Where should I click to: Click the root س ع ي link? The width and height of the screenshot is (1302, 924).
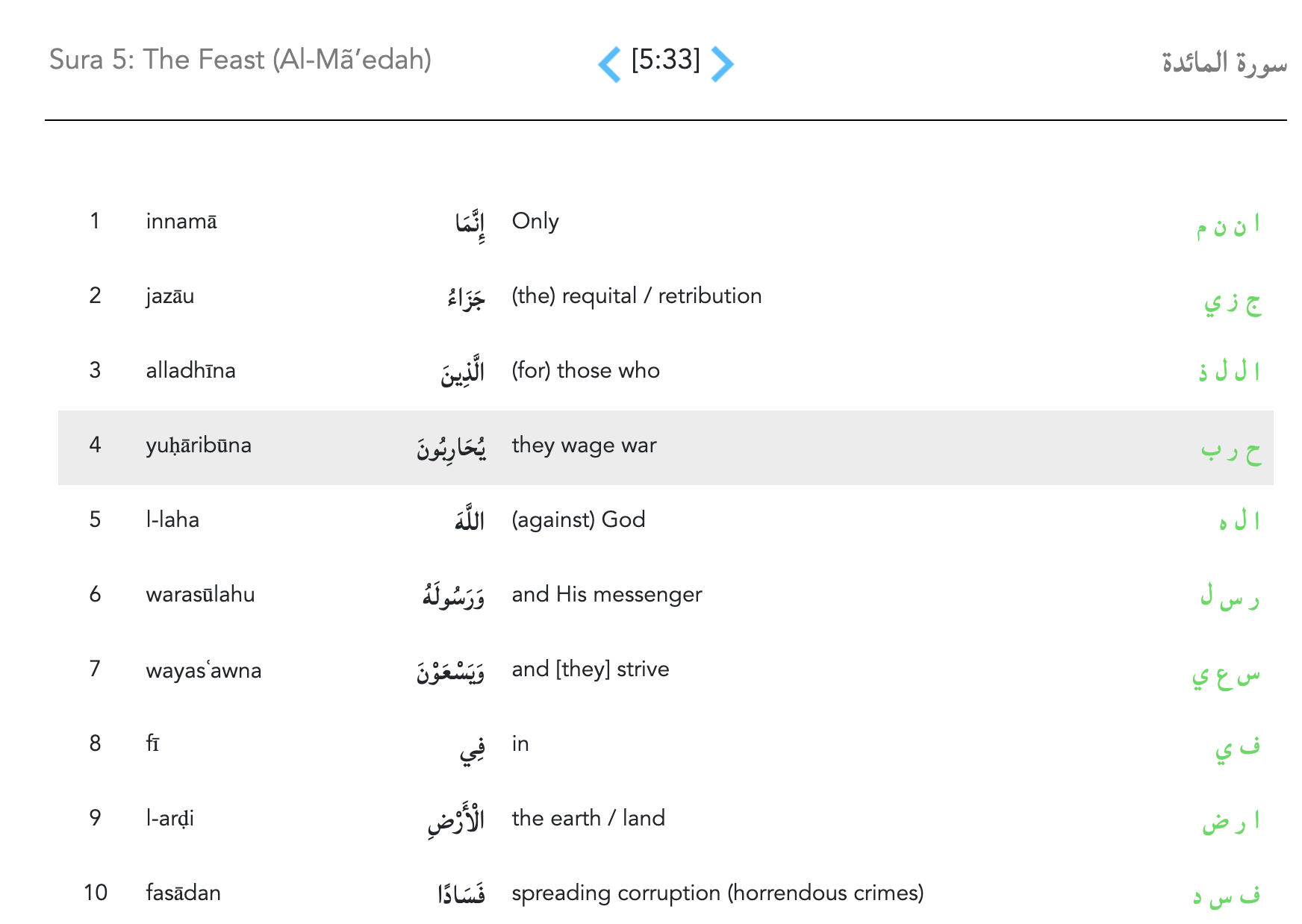click(x=1226, y=674)
